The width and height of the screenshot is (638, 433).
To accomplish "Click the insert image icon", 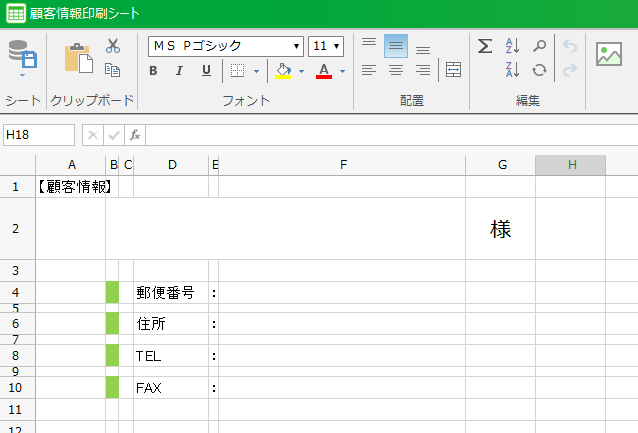I will [609, 54].
